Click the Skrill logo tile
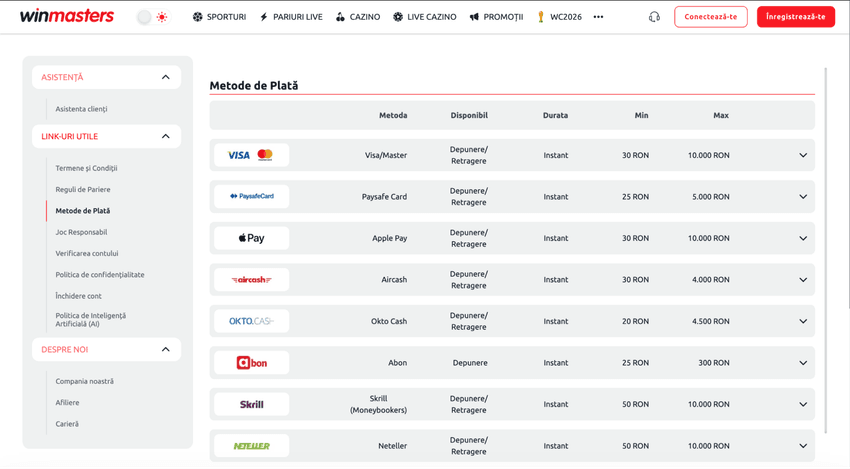This screenshot has width=850, height=469. (x=252, y=404)
